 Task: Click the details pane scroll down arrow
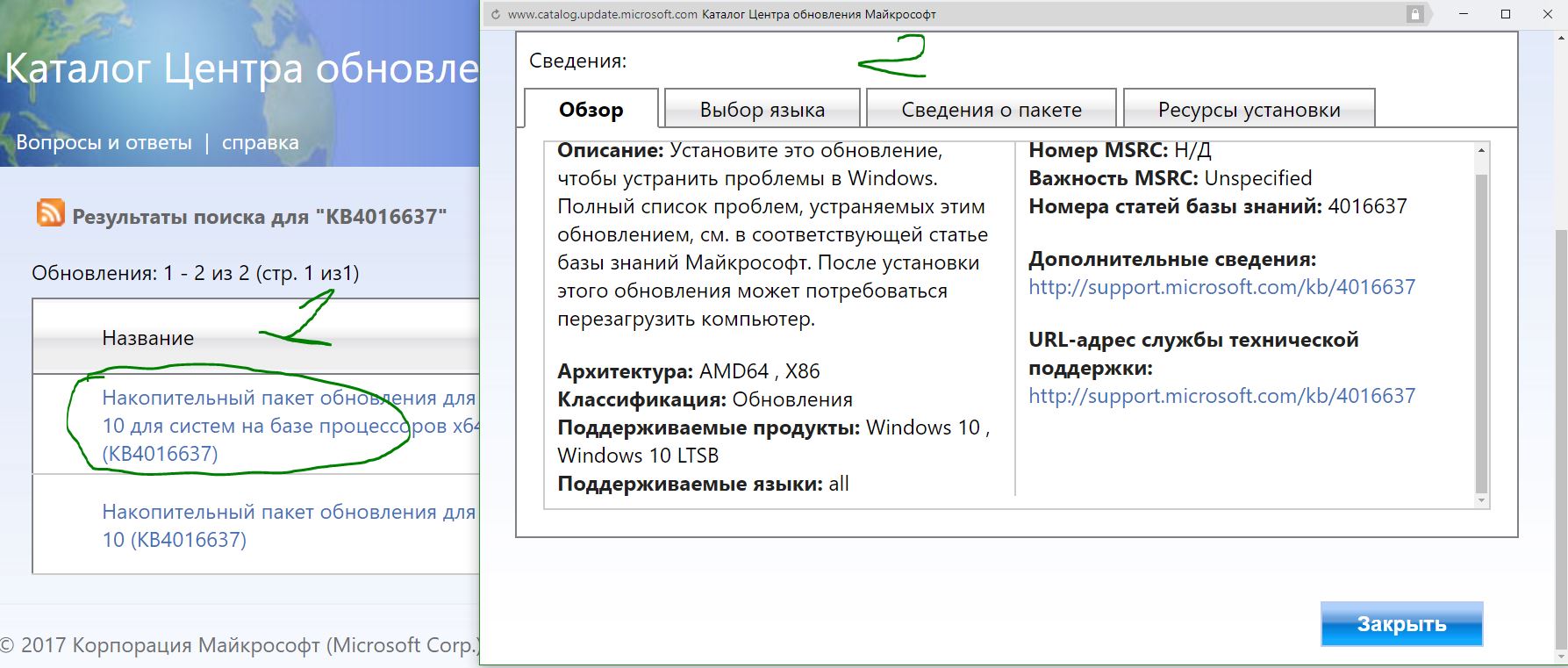tap(1481, 500)
